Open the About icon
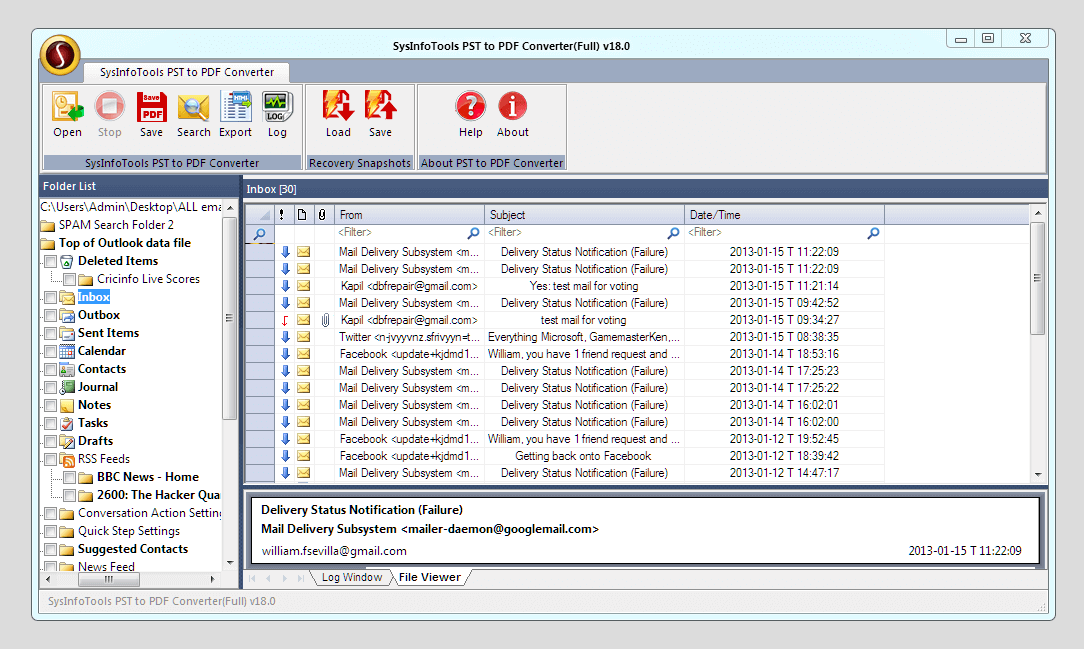Image resolution: width=1084 pixels, height=649 pixels. 512,106
